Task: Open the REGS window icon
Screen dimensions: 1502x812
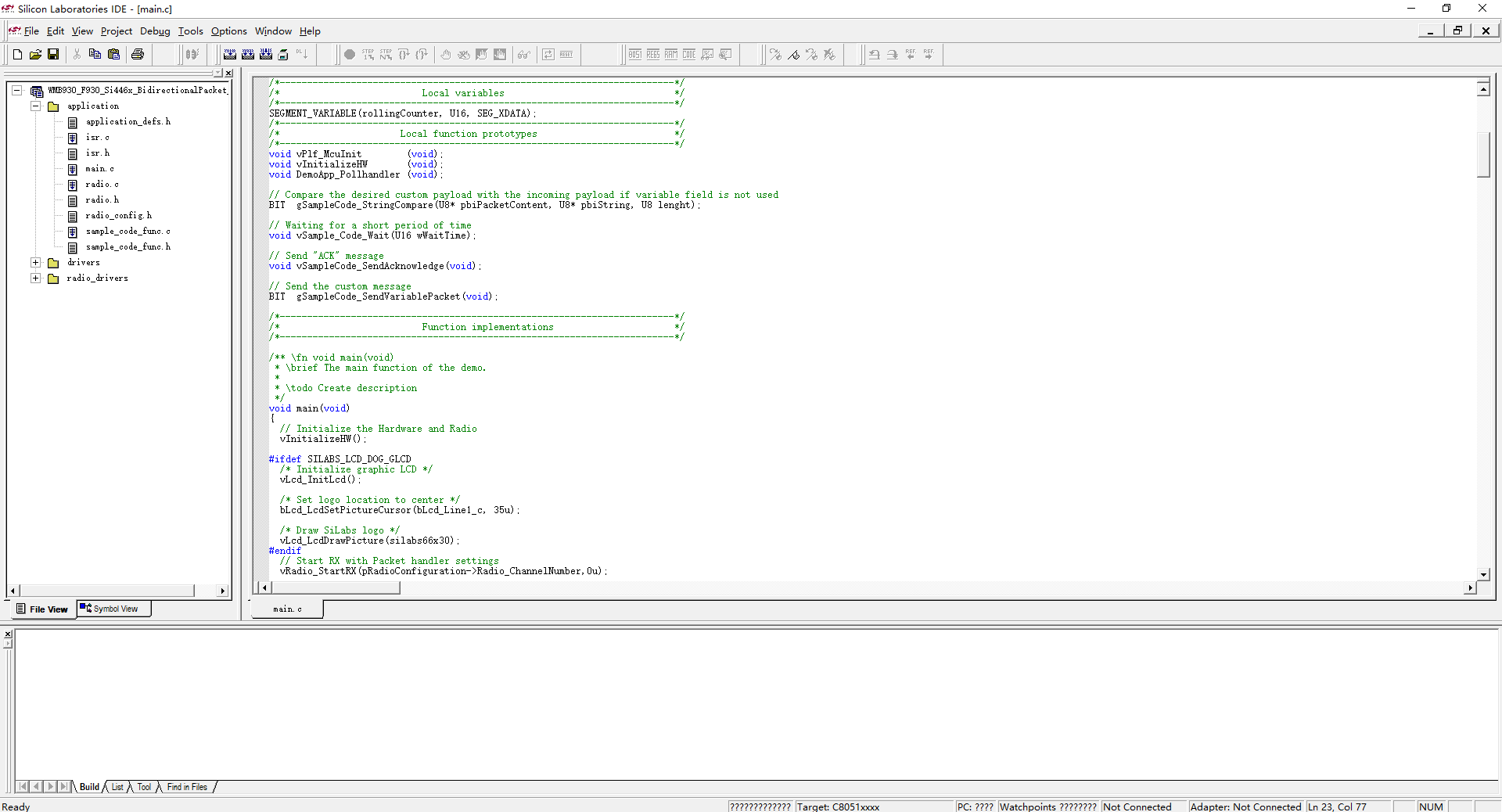Action: [x=653, y=54]
